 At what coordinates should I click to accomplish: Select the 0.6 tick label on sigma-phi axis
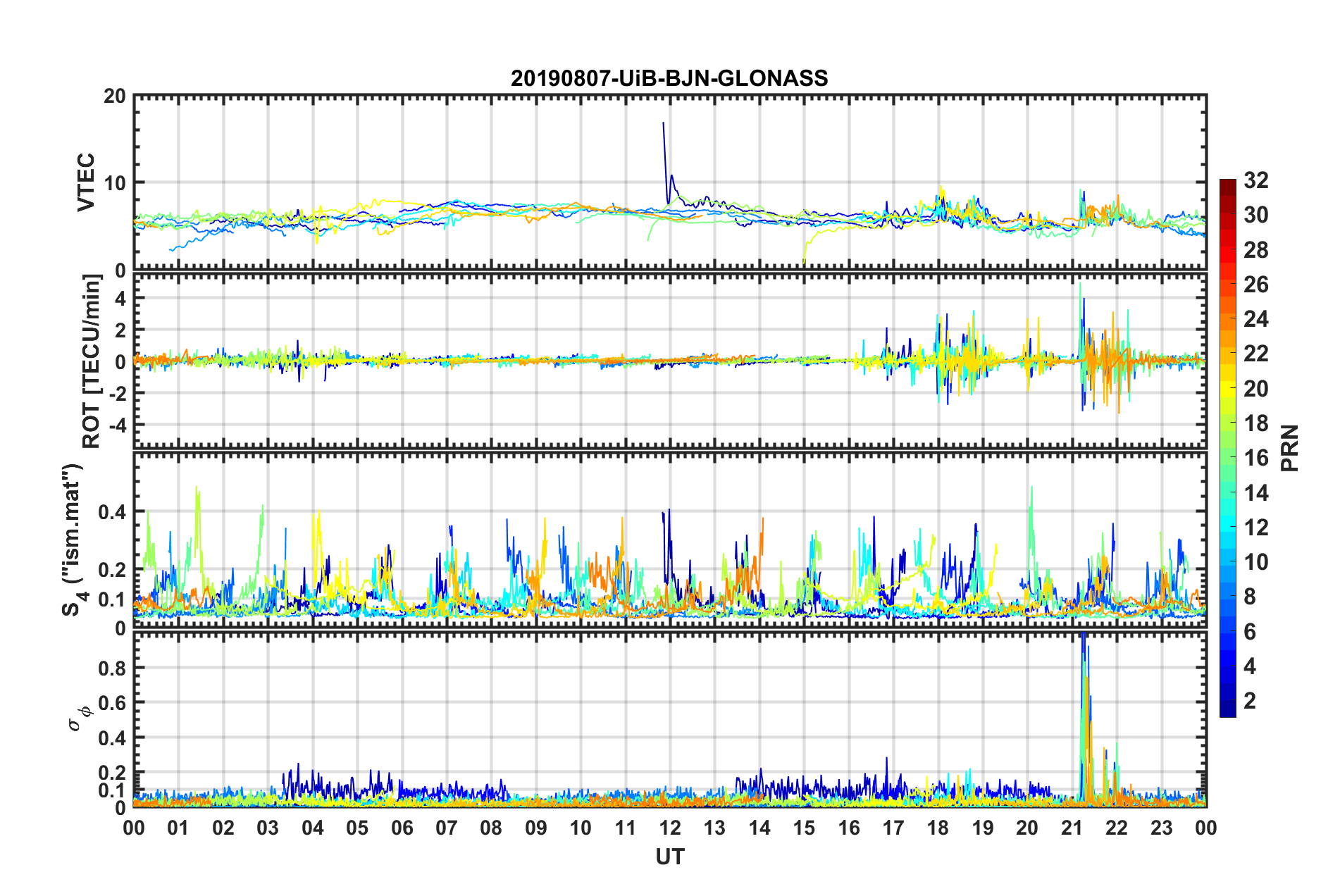tap(112, 703)
